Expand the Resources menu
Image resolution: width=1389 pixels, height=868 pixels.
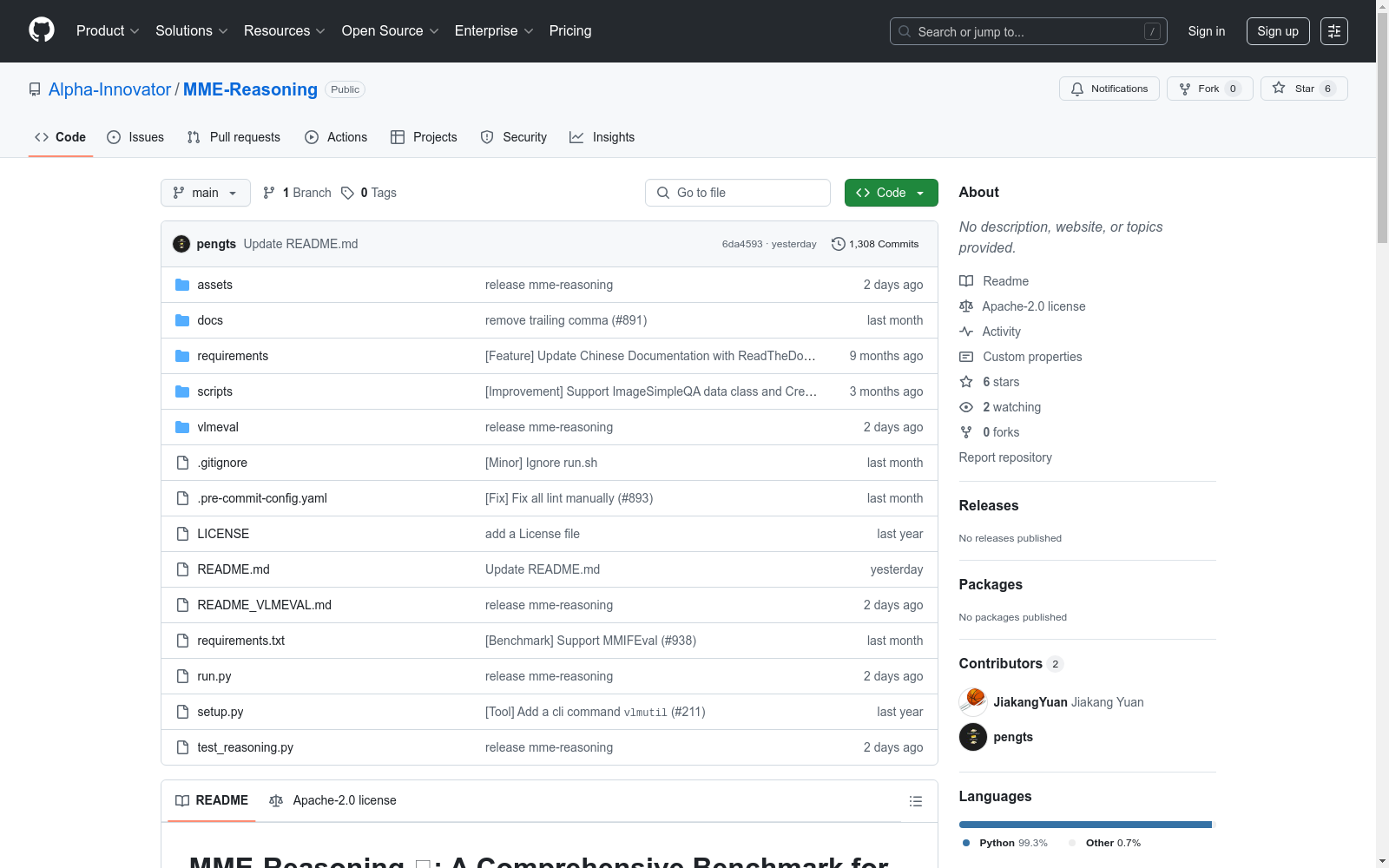285,31
